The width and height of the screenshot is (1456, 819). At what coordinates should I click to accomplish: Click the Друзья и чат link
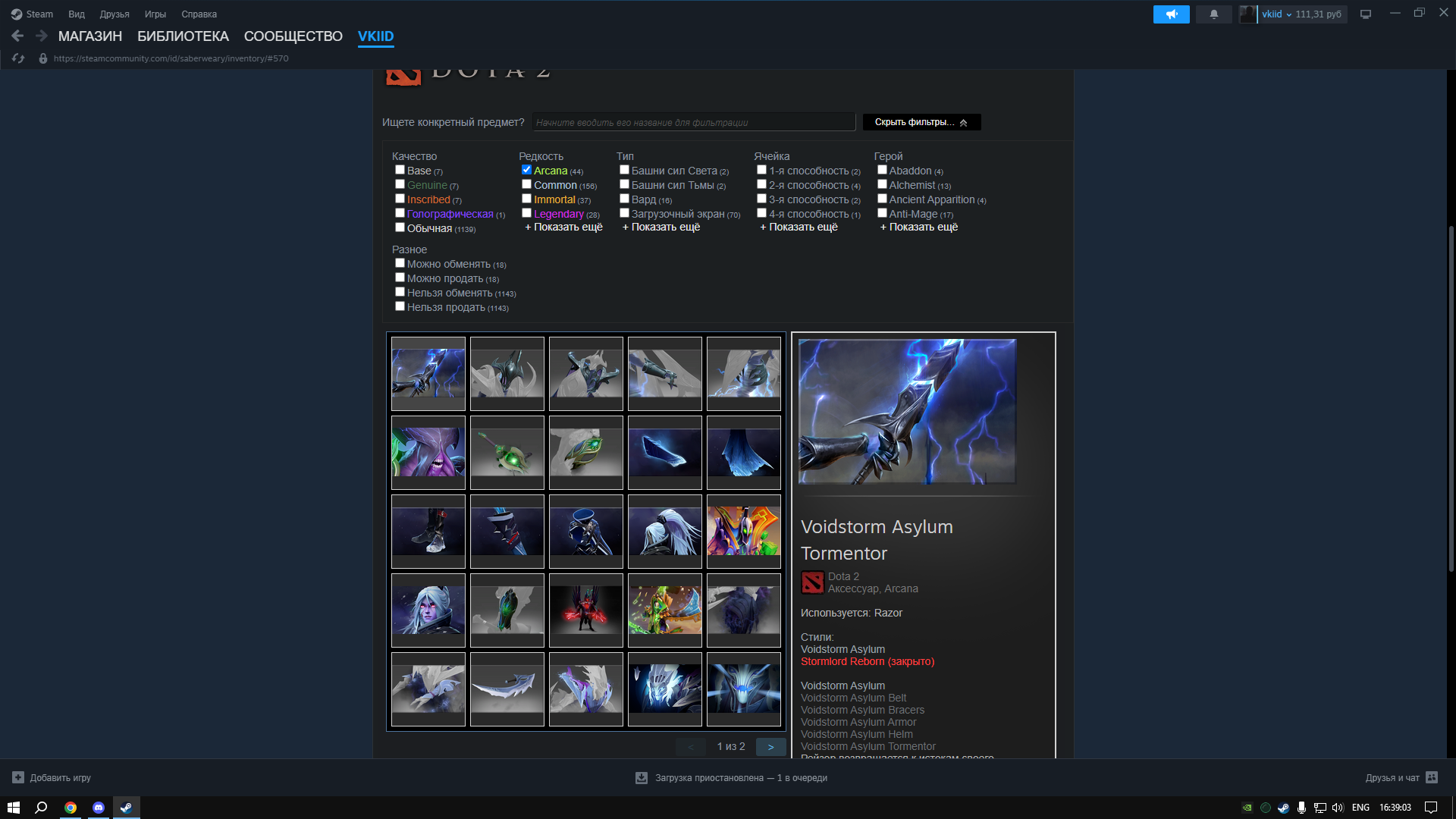point(1392,777)
